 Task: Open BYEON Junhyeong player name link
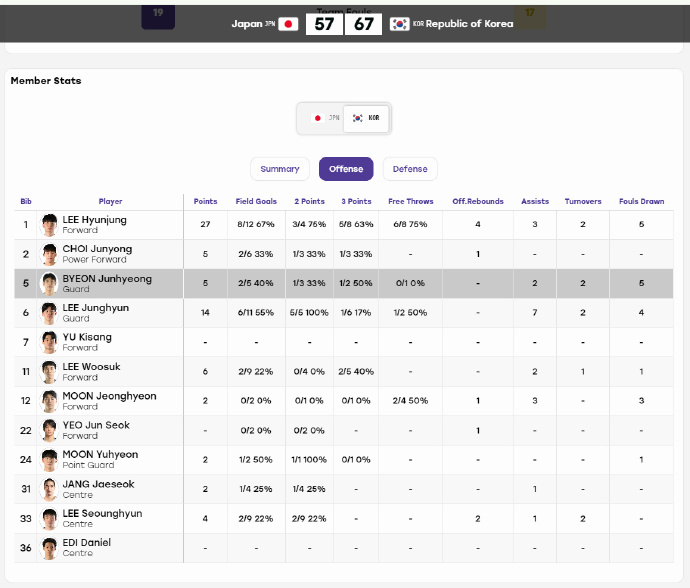click(x=107, y=279)
